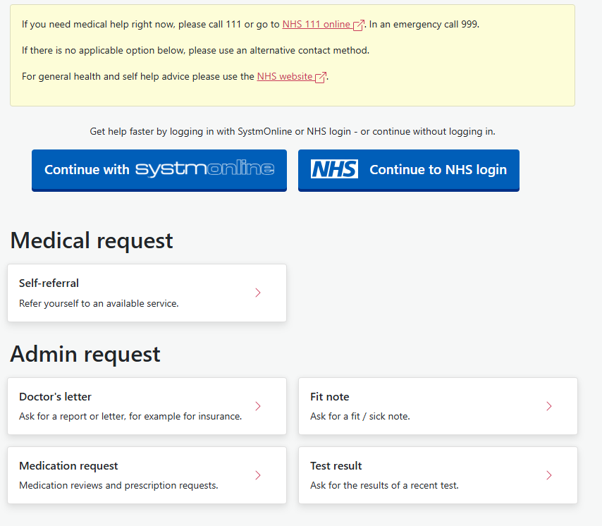Click the chevron arrow on Fit note card
Image resolution: width=602 pixels, height=526 pixels.
(549, 406)
